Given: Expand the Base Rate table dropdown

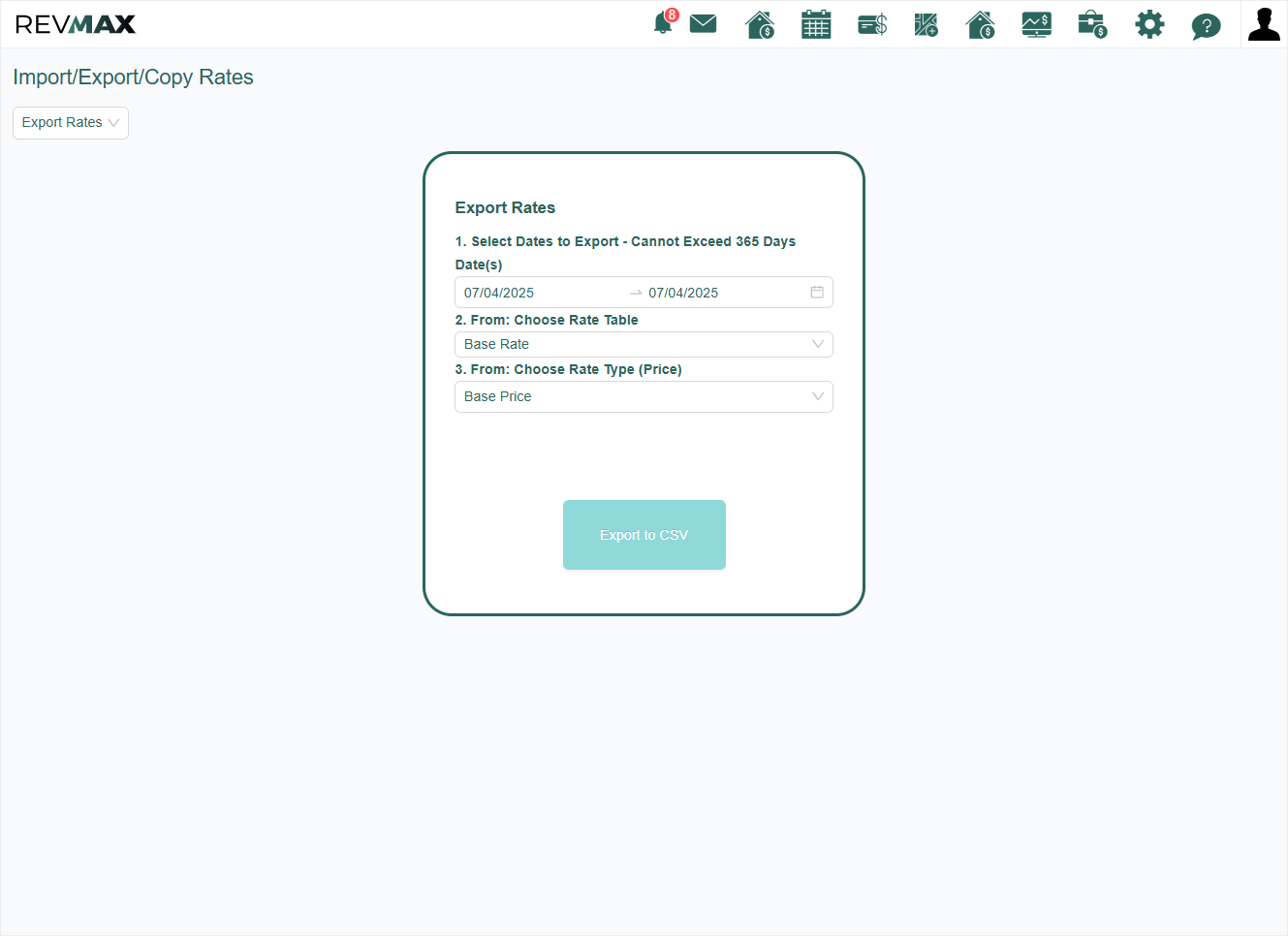Looking at the screenshot, I should click(644, 344).
